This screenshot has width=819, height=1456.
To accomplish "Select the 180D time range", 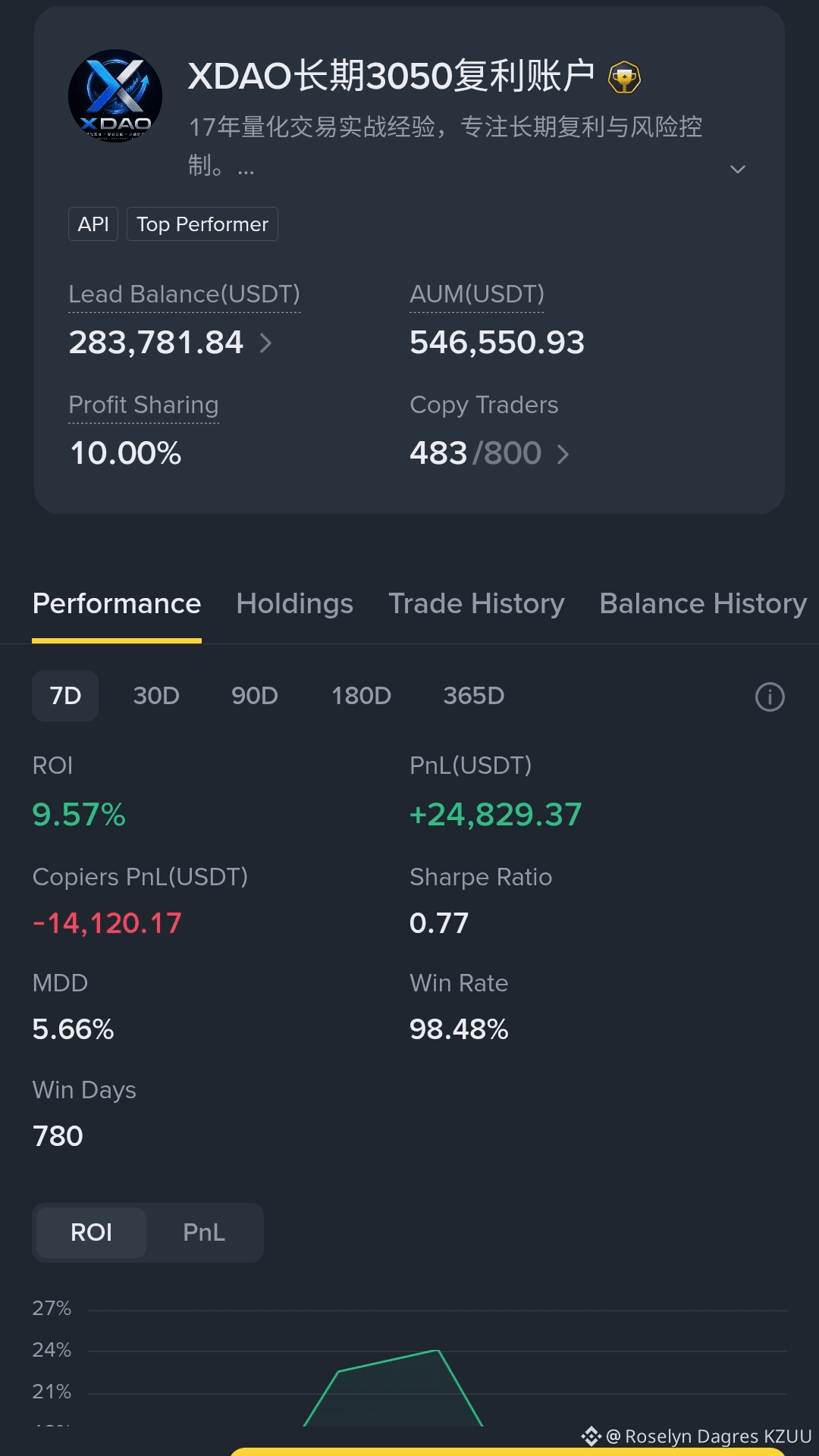I will (361, 696).
